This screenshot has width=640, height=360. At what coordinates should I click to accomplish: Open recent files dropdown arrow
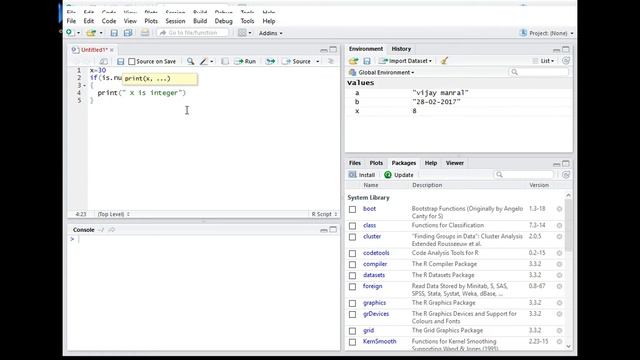coord(101,33)
